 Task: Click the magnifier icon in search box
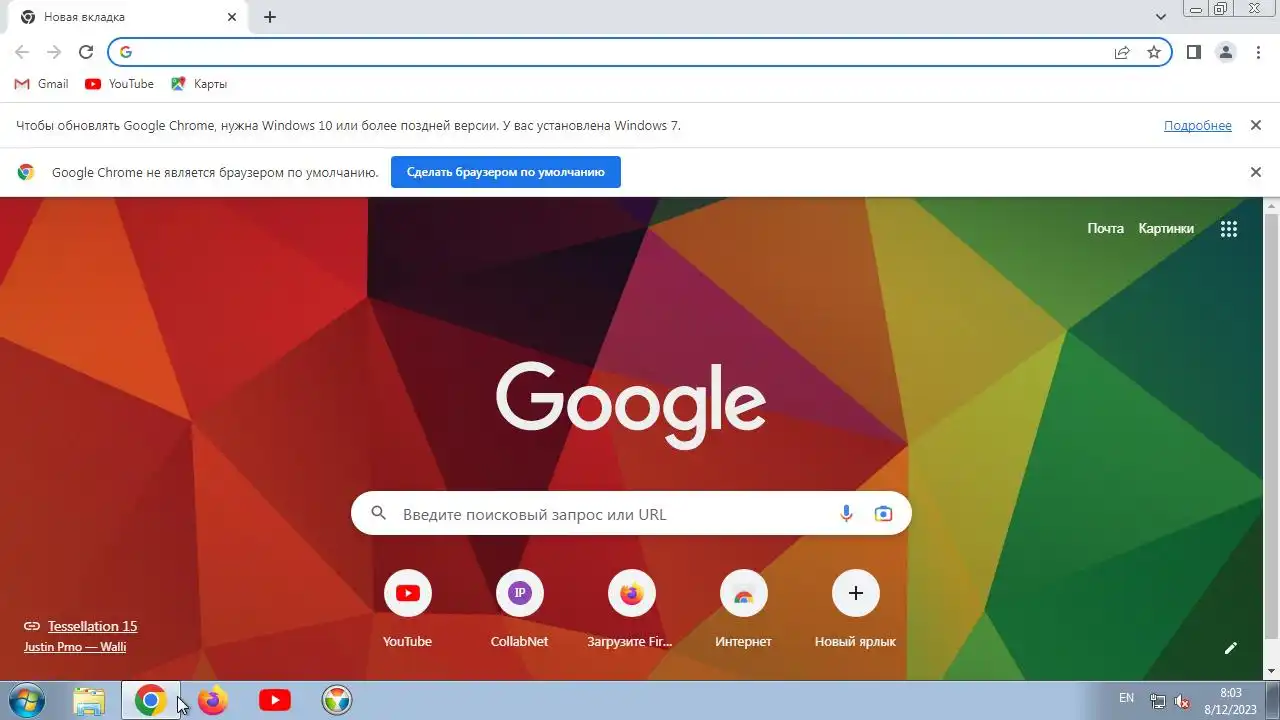click(x=378, y=514)
